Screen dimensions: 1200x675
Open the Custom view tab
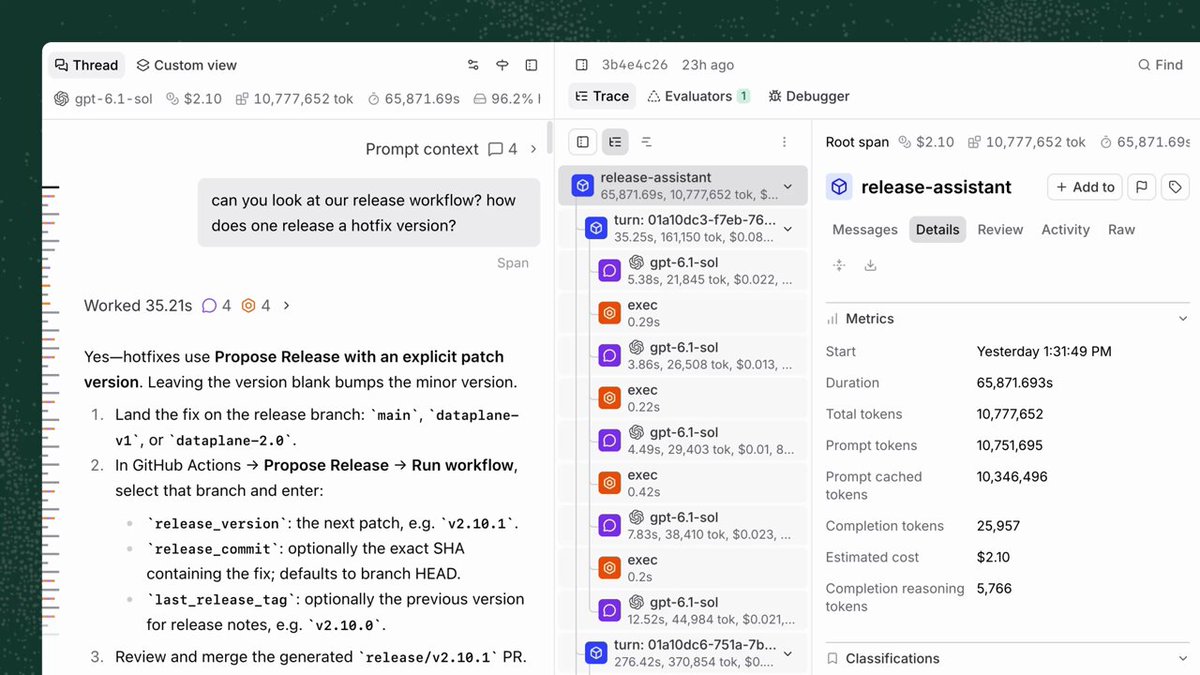[x=187, y=65]
